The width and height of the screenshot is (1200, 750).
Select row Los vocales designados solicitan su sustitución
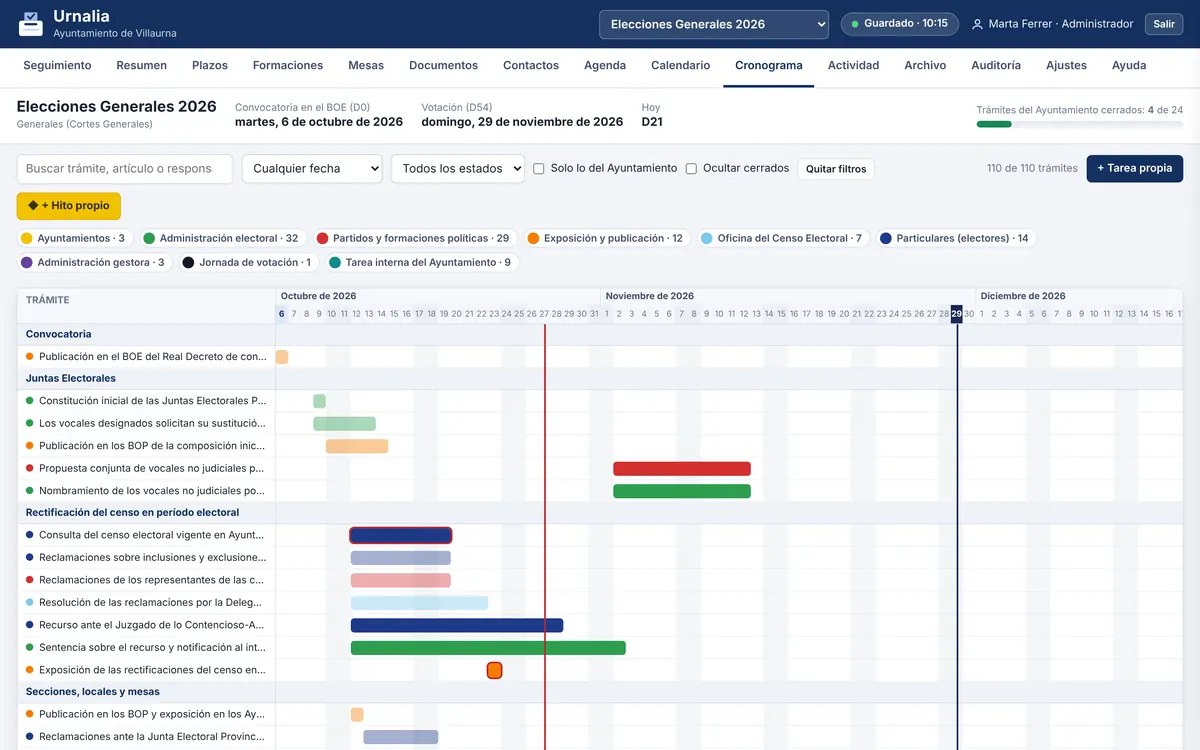coord(146,423)
